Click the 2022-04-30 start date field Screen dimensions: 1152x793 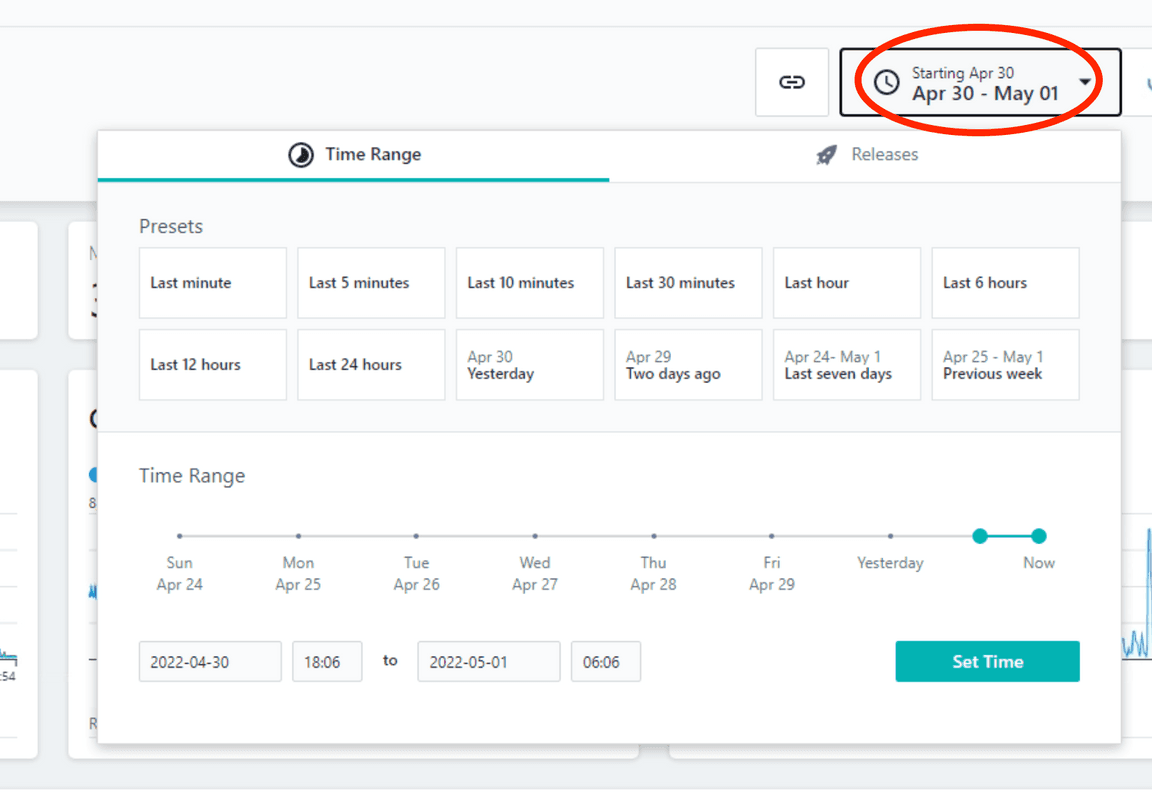click(x=209, y=661)
